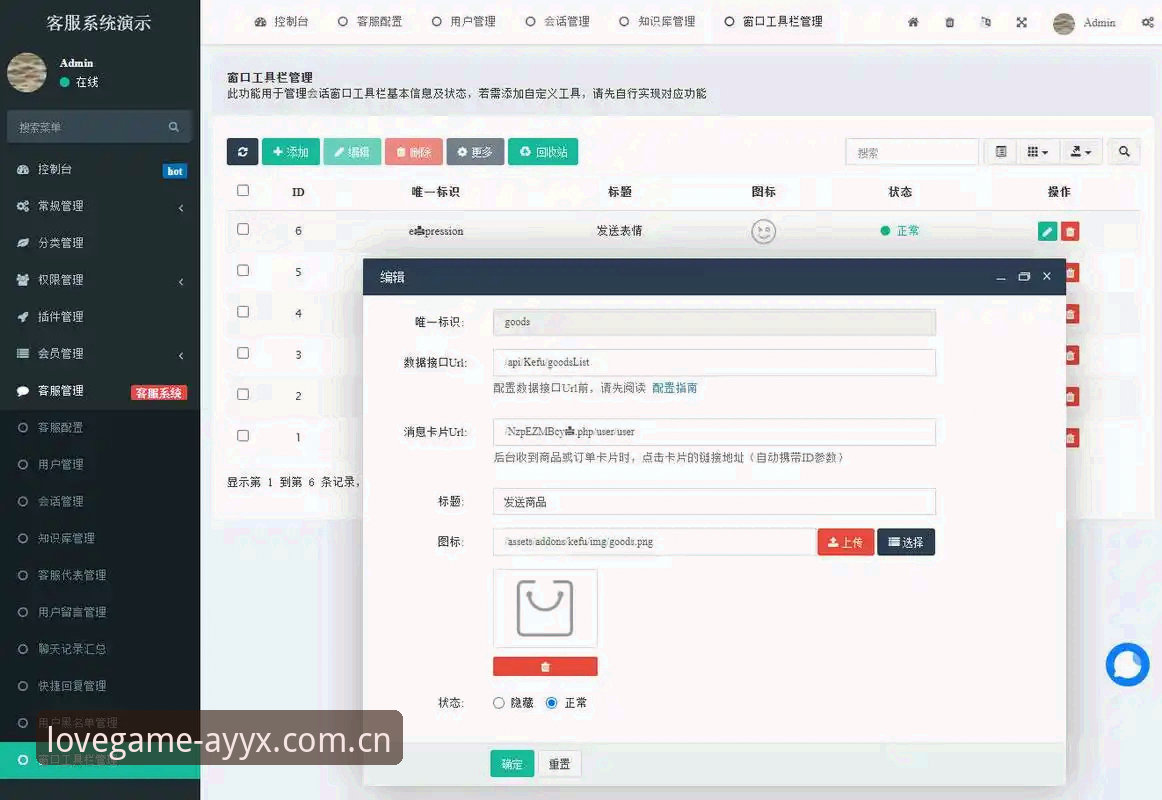Maximize the 编辑 dialog
Viewport: 1162px width, 800px height.
pos(1024,276)
